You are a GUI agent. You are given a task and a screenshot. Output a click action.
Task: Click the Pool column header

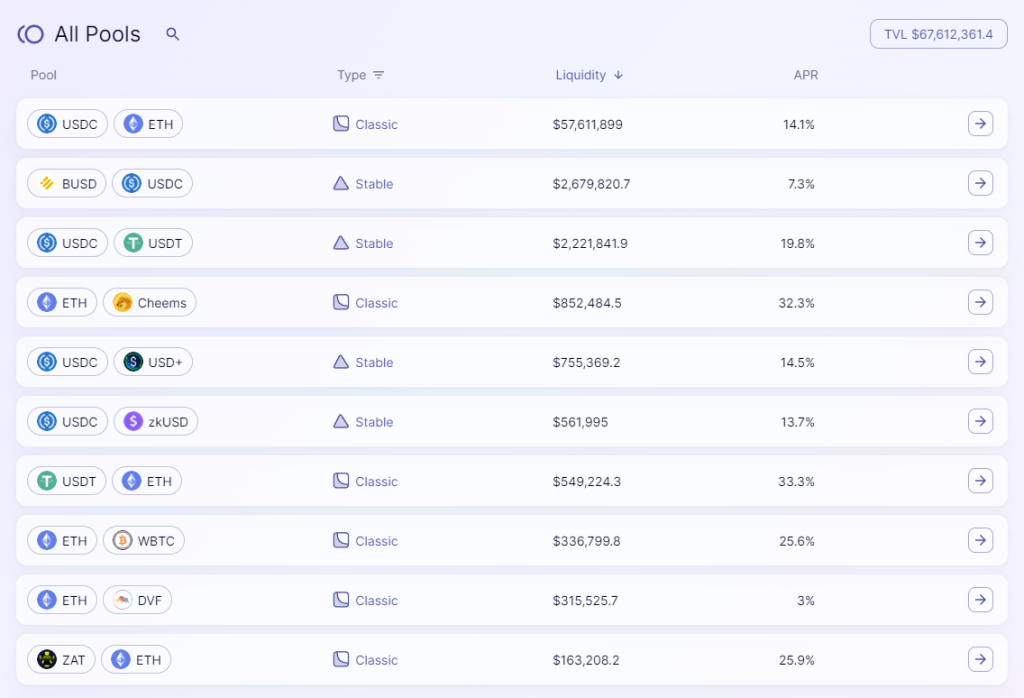pos(44,75)
